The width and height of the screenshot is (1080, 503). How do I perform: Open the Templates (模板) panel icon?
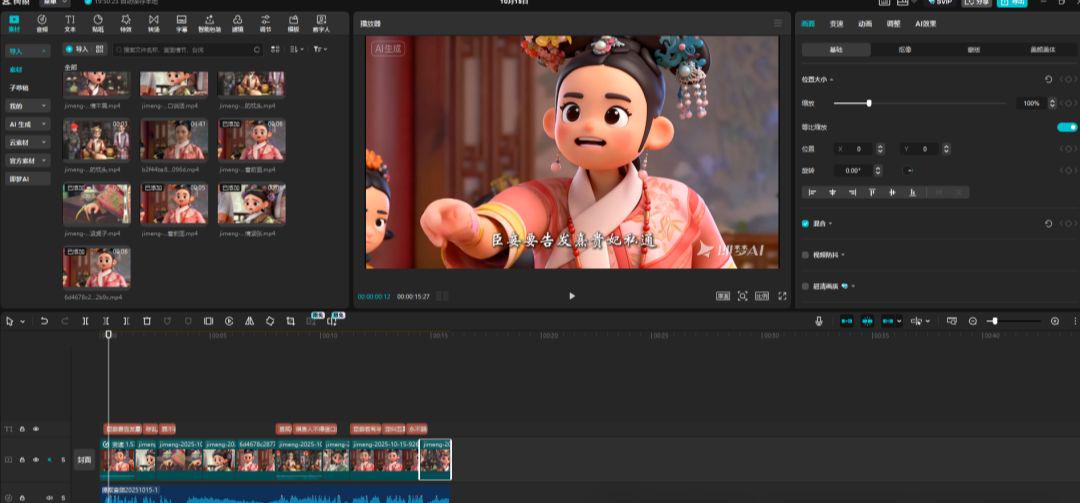pyautogui.click(x=293, y=23)
